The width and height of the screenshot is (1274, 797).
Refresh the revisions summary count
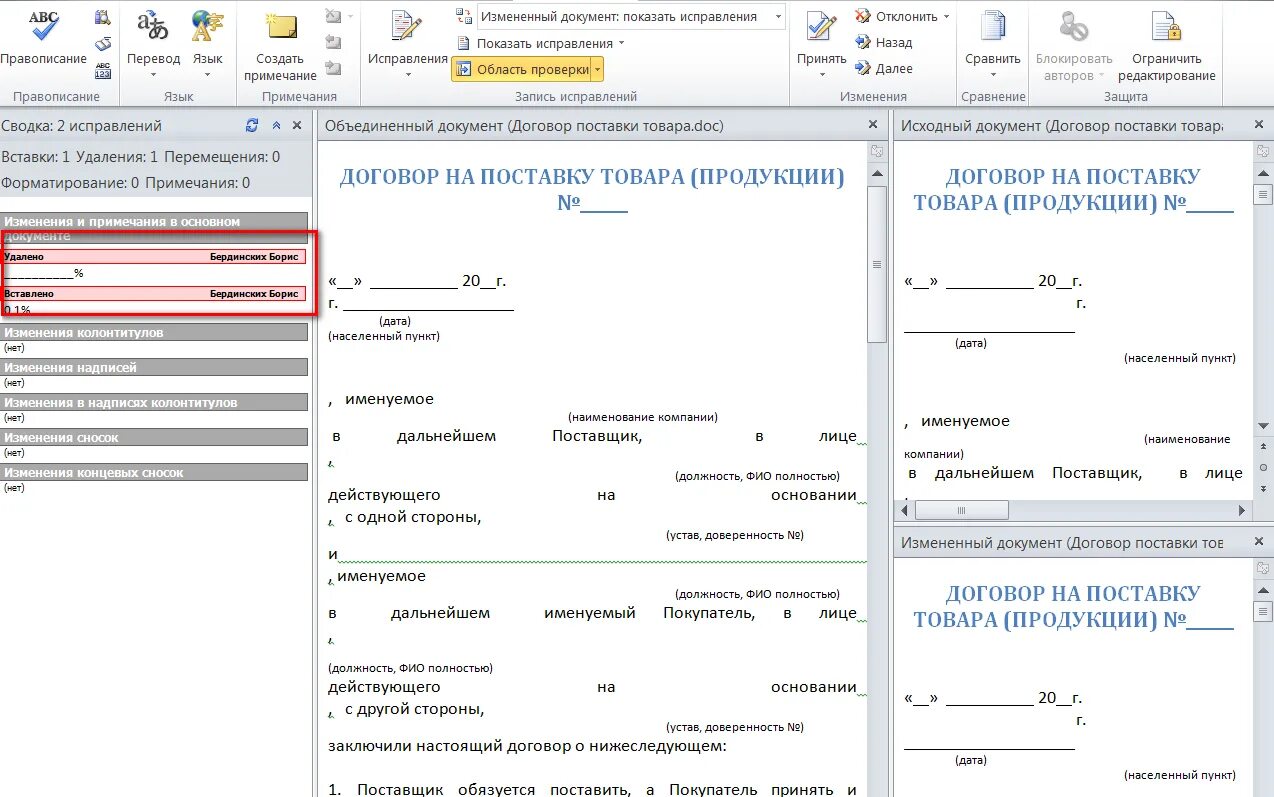(x=252, y=126)
